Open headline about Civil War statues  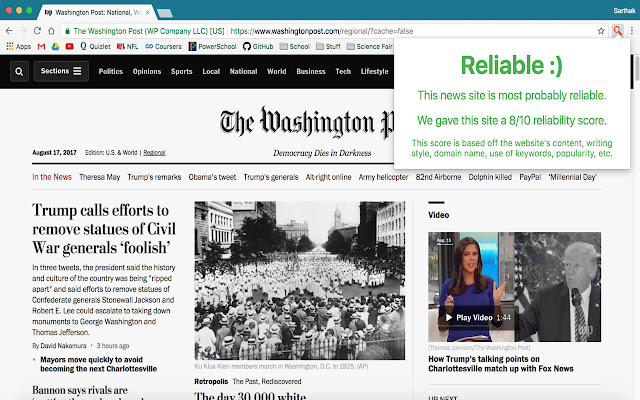pos(104,229)
